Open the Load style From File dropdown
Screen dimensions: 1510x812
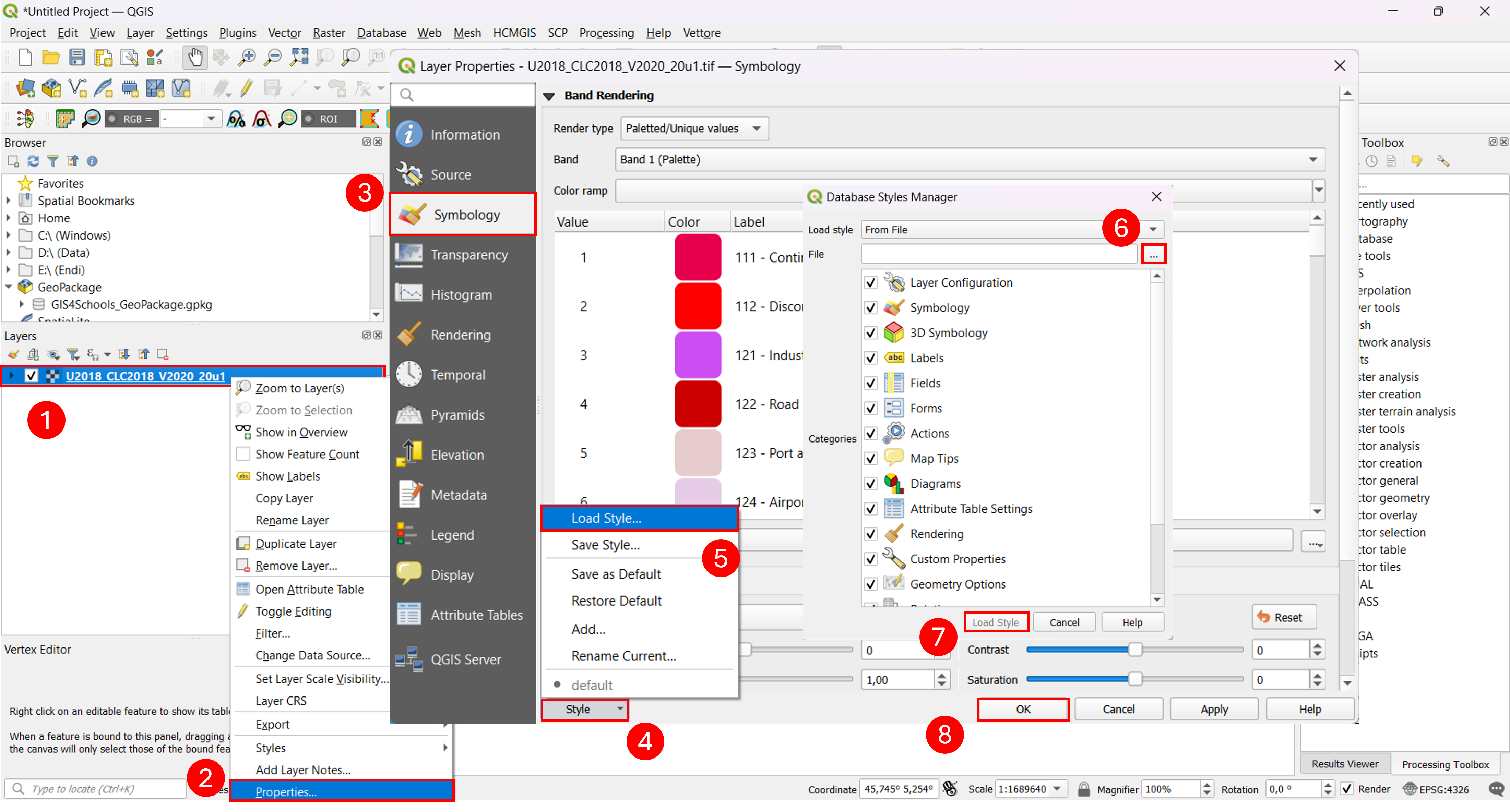click(x=1012, y=230)
